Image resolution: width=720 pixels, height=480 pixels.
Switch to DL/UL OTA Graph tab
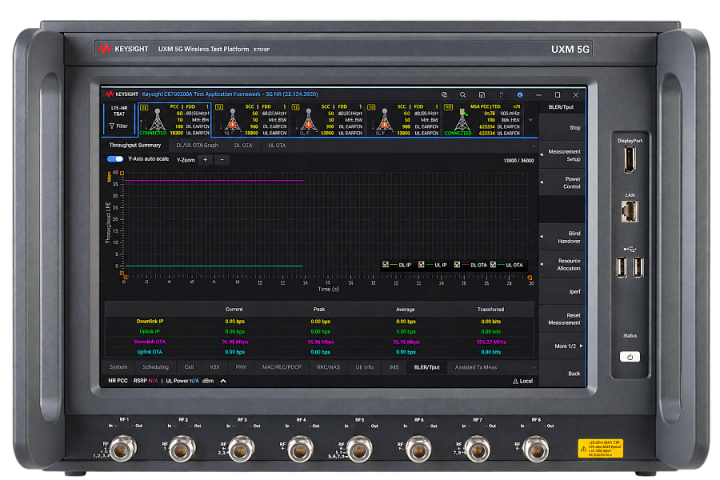point(197,145)
